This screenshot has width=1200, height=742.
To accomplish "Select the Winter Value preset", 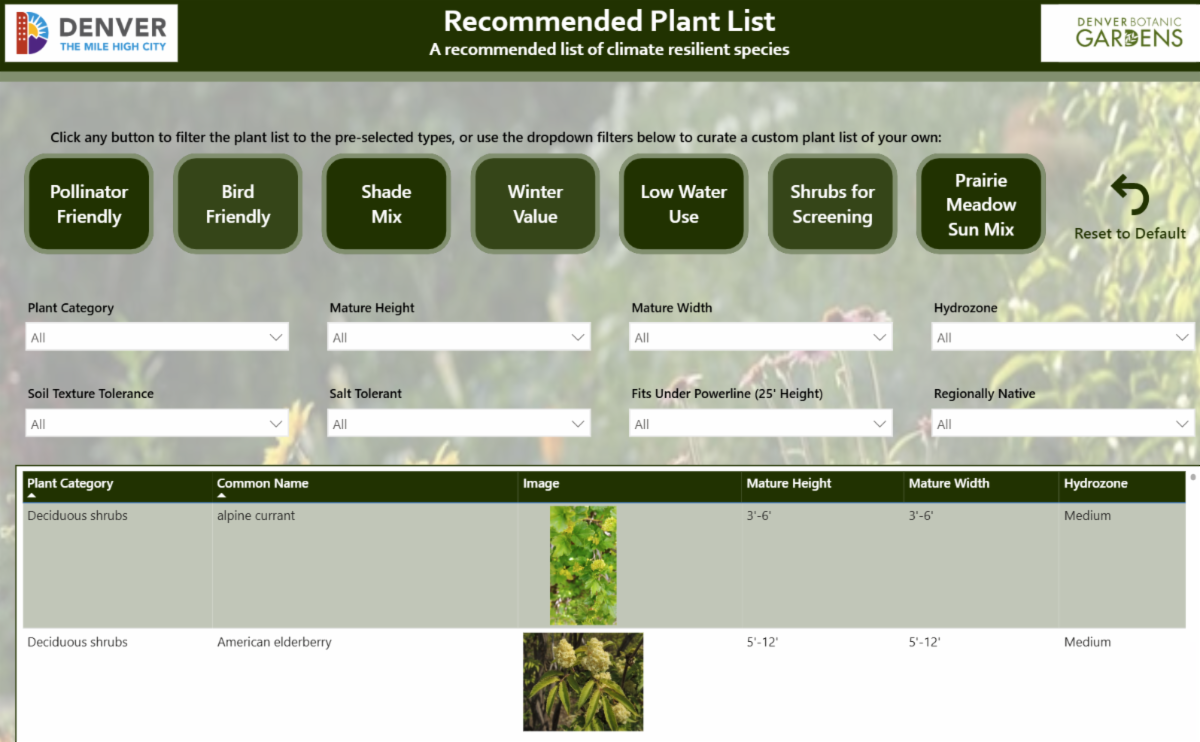I will pyautogui.click(x=535, y=204).
